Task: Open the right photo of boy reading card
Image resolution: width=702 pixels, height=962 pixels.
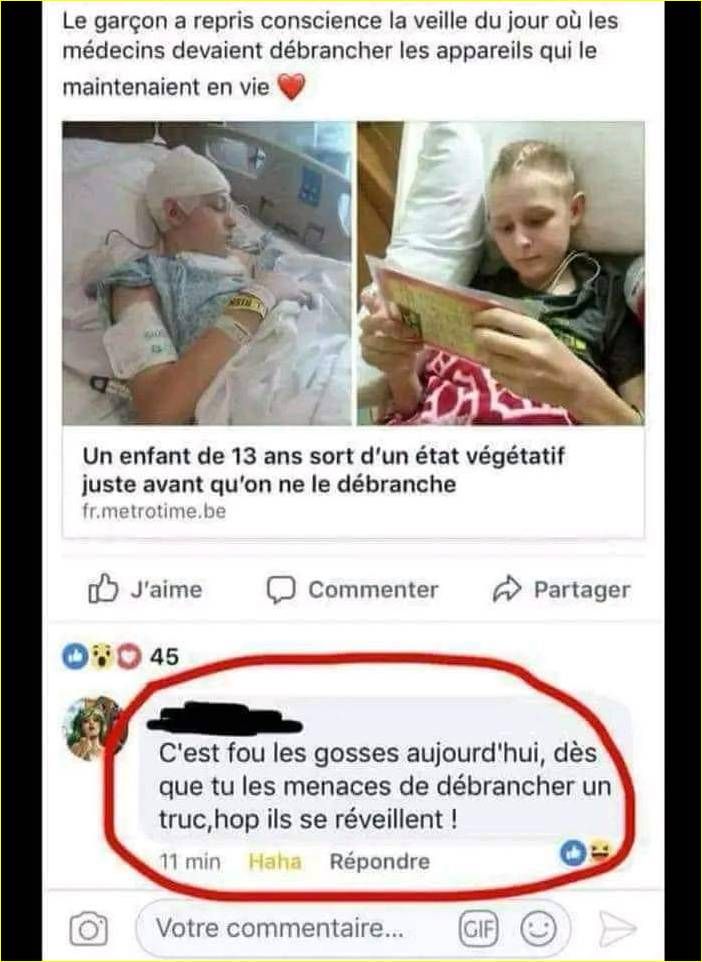Action: point(501,273)
